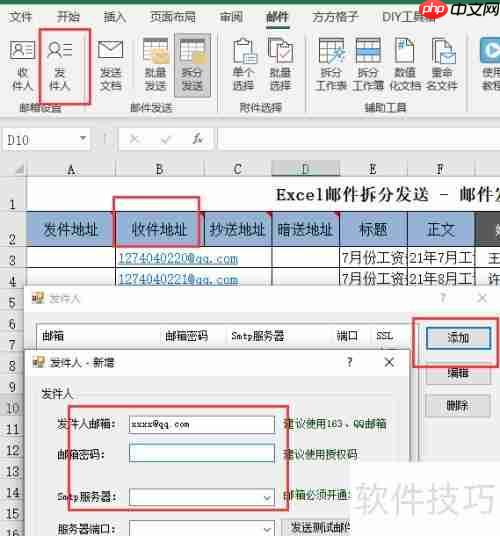The image size is (500, 536).
Task: Click the insert function fx icon
Action: pos(198,139)
